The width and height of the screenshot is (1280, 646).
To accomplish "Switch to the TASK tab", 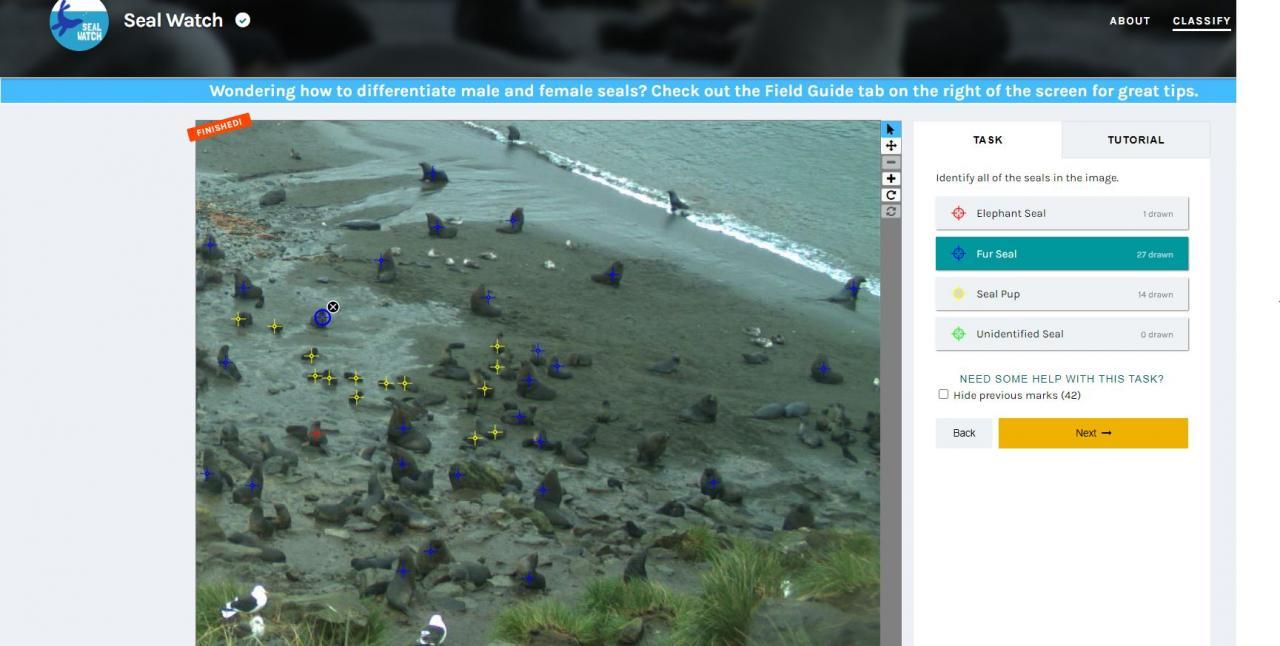I will (987, 140).
